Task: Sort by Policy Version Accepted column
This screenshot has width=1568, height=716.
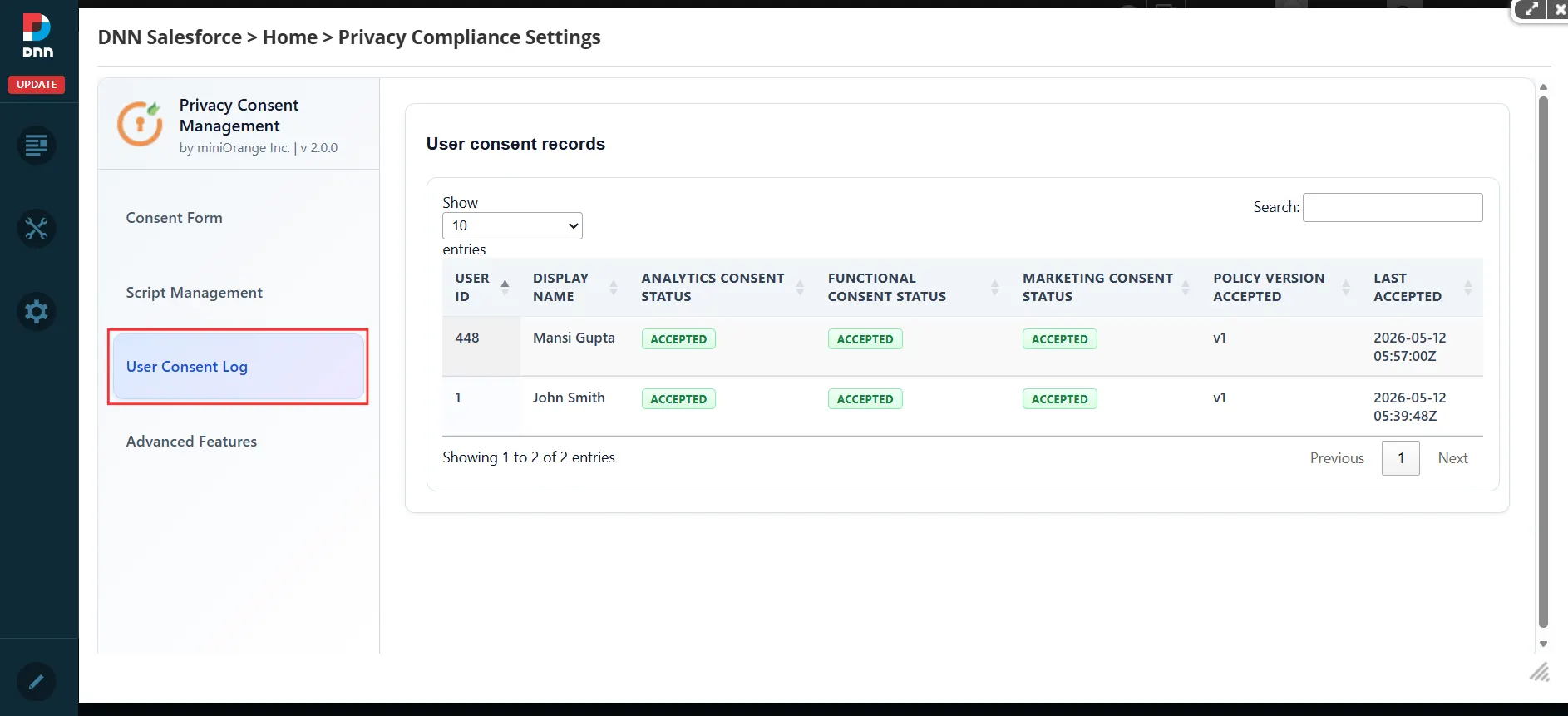Action: (1280, 287)
